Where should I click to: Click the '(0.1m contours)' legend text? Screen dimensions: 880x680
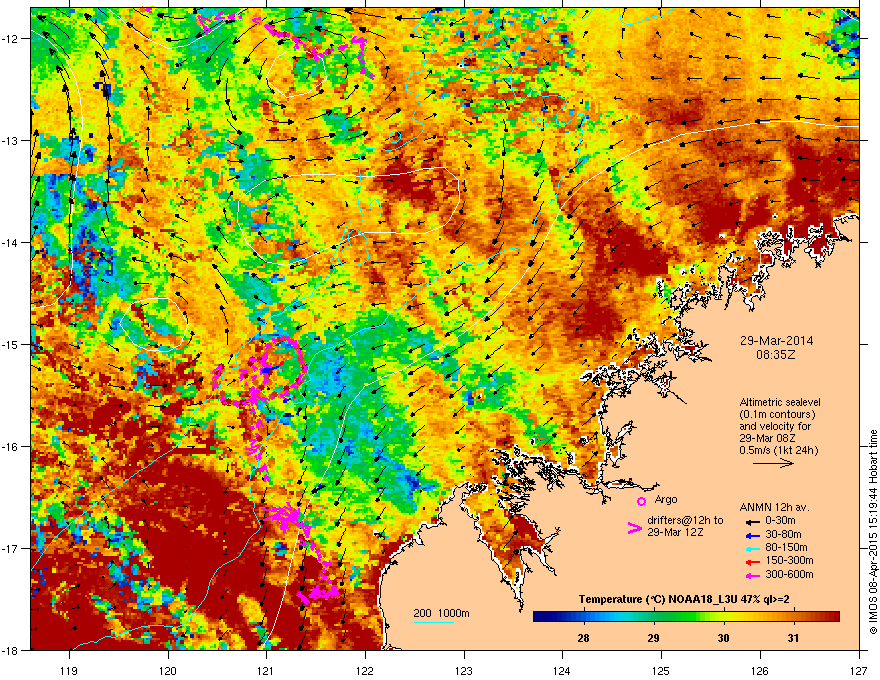click(x=777, y=414)
